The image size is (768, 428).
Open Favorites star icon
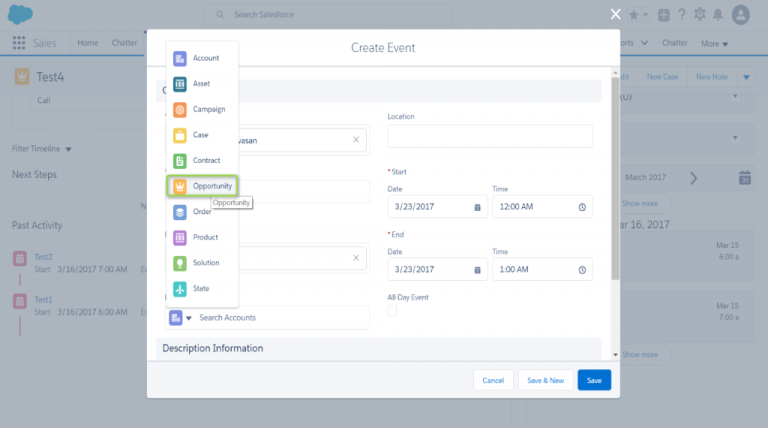634,15
